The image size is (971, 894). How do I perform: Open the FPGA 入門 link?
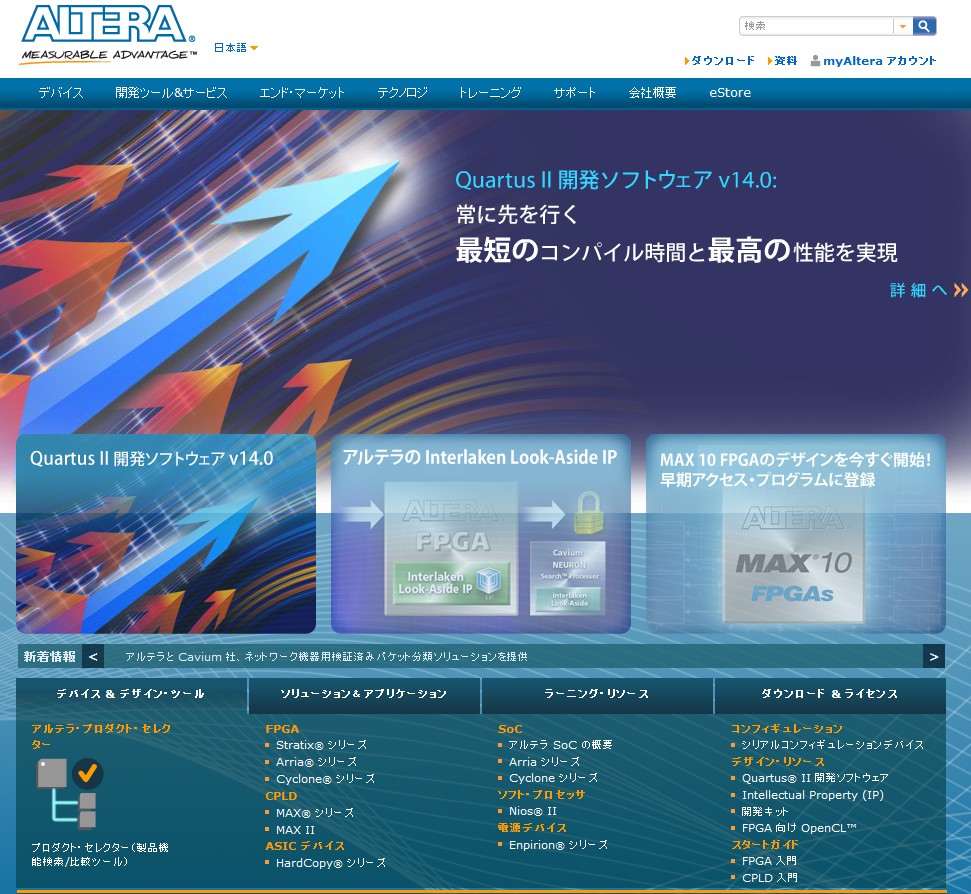click(769, 861)
